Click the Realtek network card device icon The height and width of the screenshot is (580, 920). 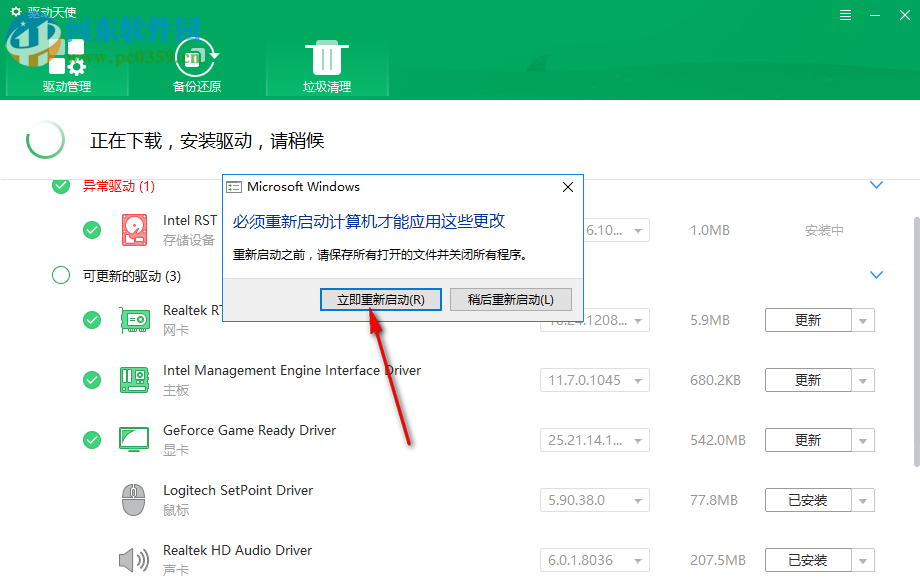point(134,320)
